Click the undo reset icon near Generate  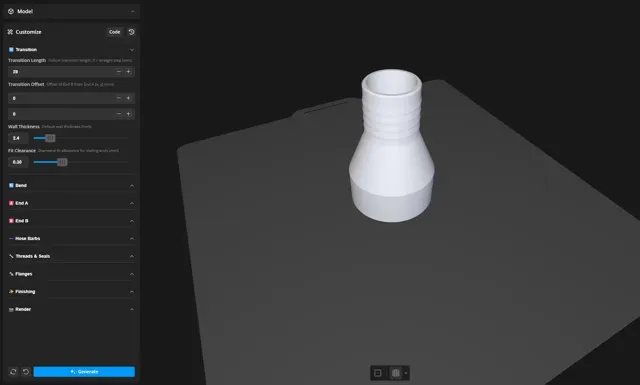pyautogui.click(x=26, y=372)
